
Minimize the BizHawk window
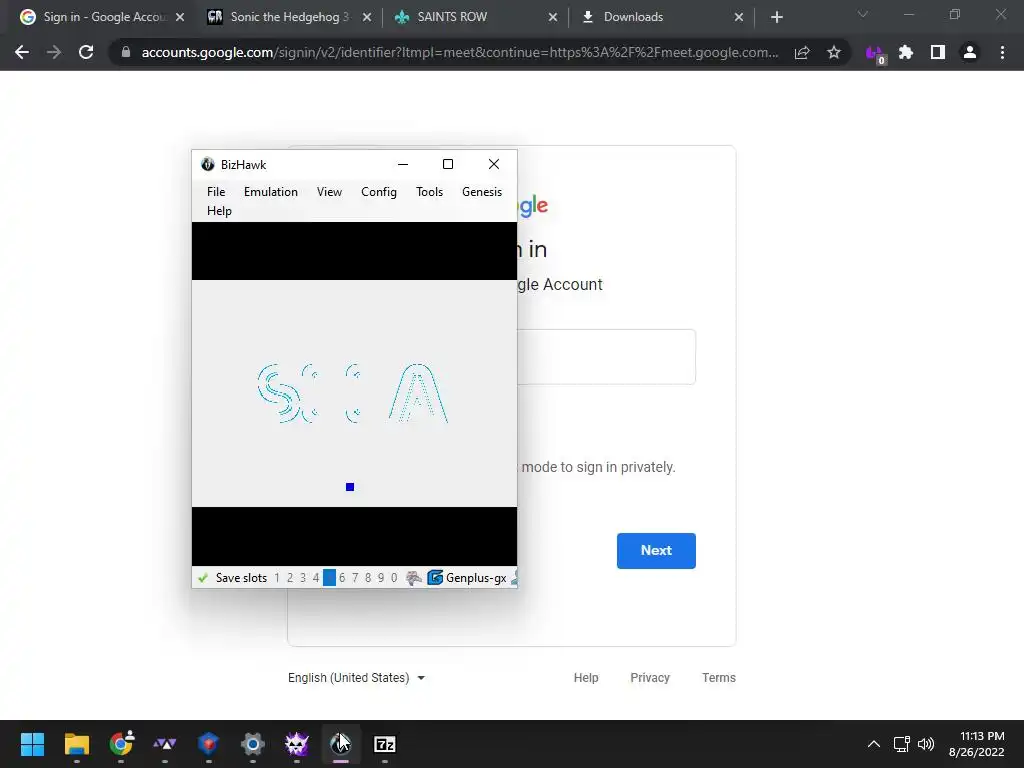[x=403, y=164]
